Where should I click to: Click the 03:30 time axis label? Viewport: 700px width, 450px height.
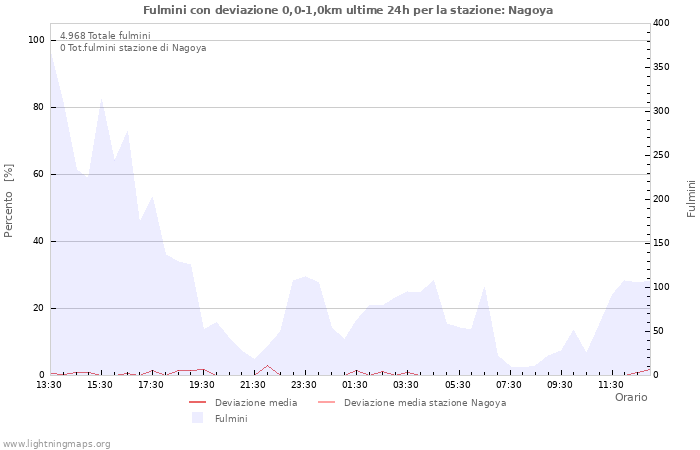pyautogui.click(x=406, y=384)
